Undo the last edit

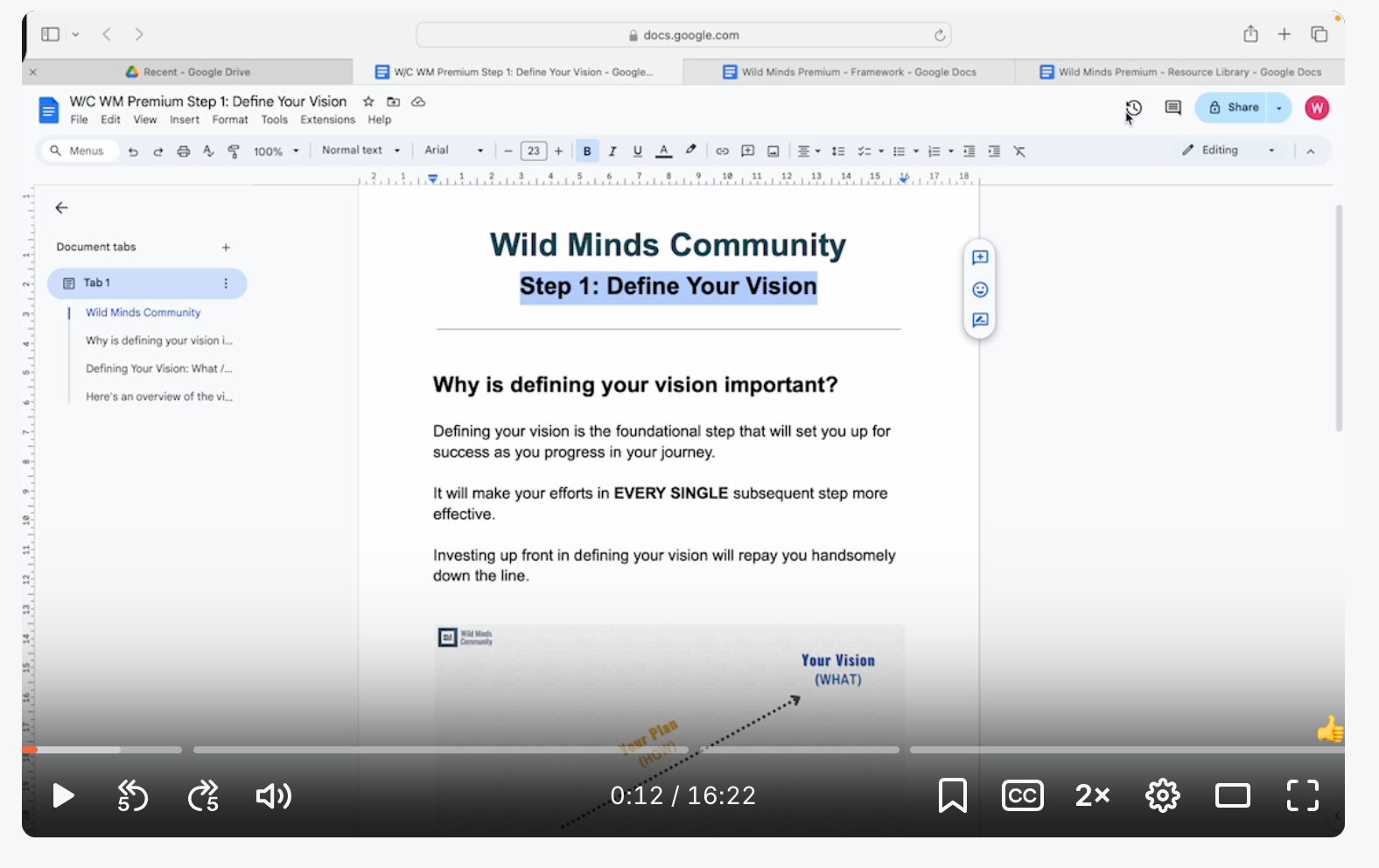[x=133, y=151]
